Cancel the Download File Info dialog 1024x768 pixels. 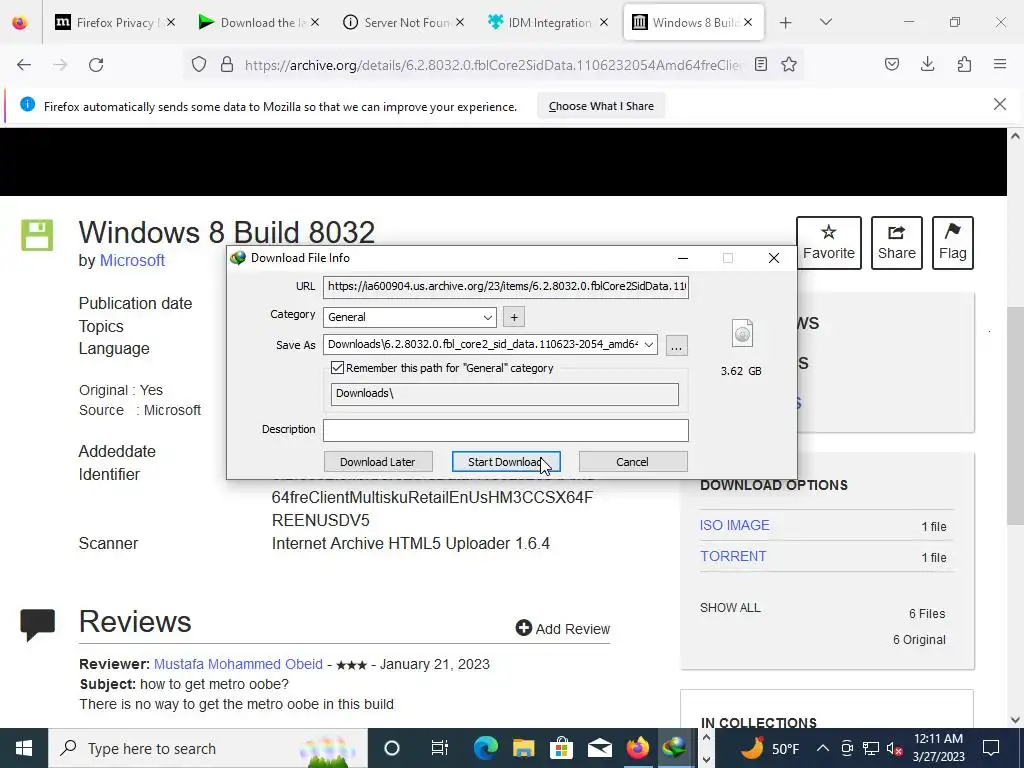pos(632,462)
